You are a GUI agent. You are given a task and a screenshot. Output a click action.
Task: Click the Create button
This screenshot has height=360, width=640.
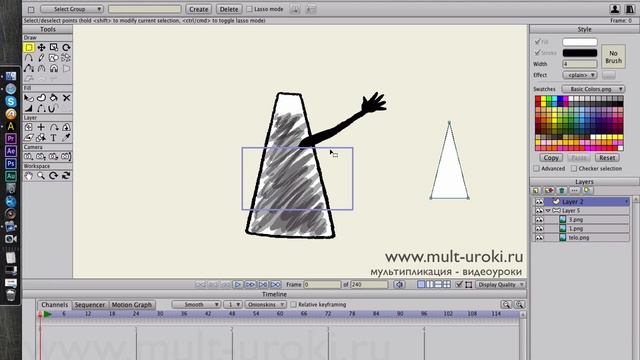[x=198, y=9]
